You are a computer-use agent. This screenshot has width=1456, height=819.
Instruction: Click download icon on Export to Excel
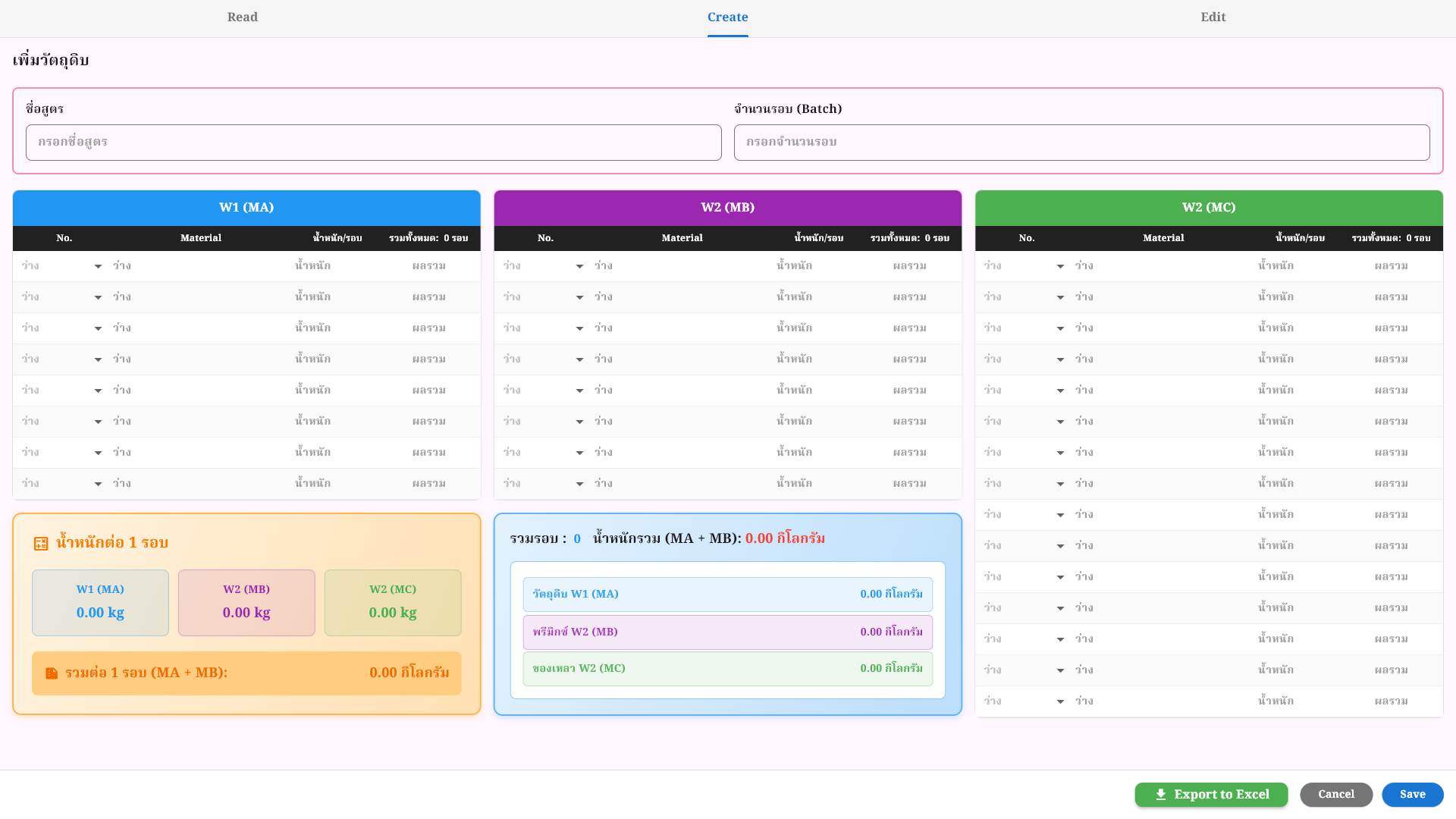tap(1160, 795)
